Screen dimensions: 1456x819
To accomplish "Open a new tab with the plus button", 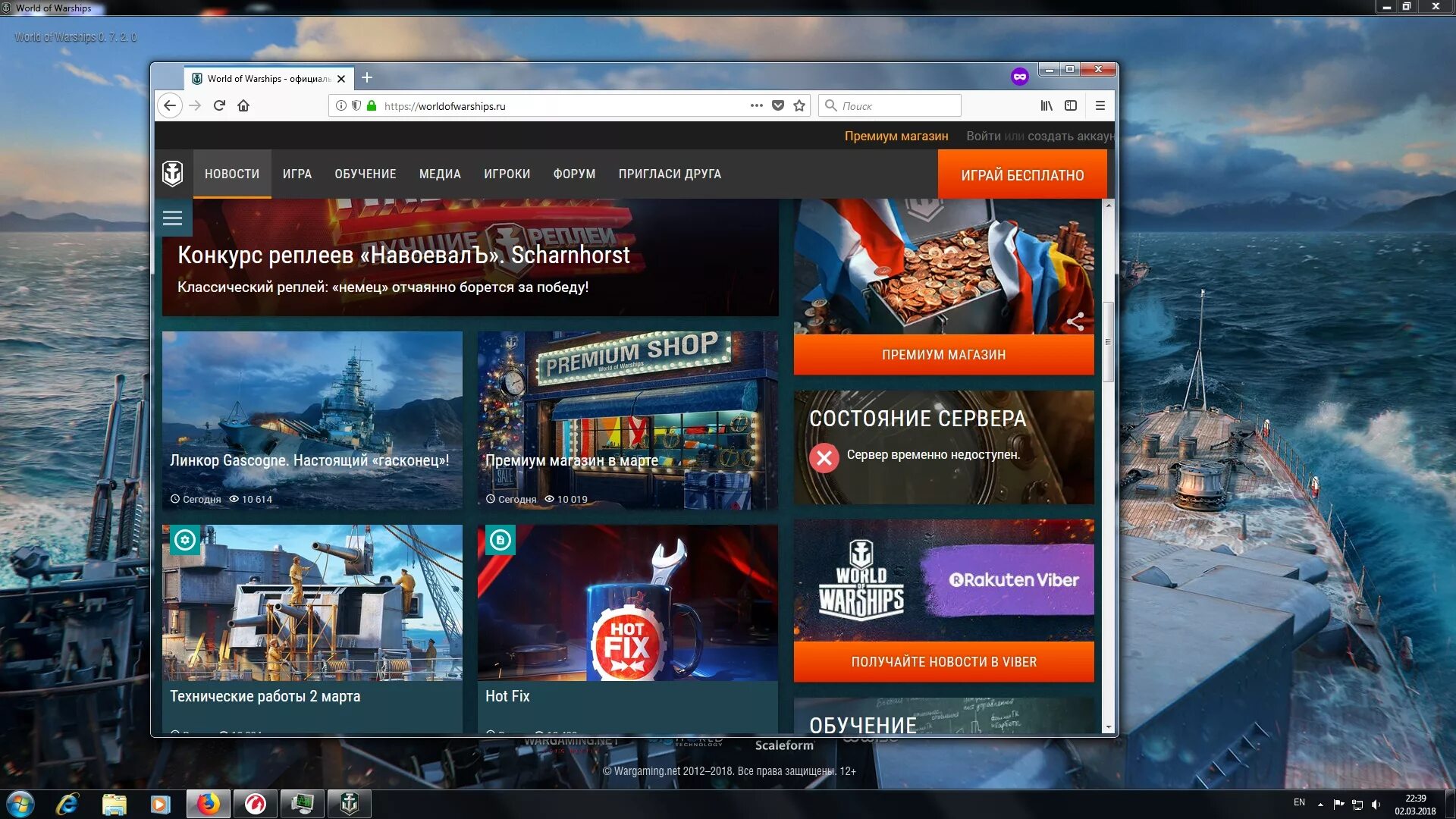I will click(x=367, y=77).
